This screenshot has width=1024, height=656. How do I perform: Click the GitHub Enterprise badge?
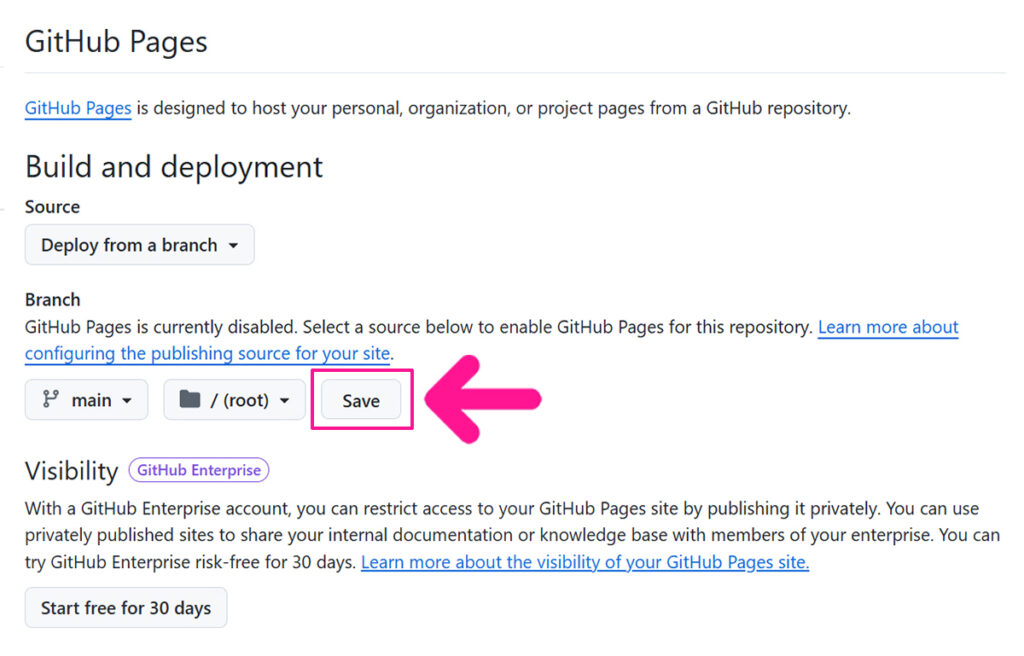tap(199, 470)
